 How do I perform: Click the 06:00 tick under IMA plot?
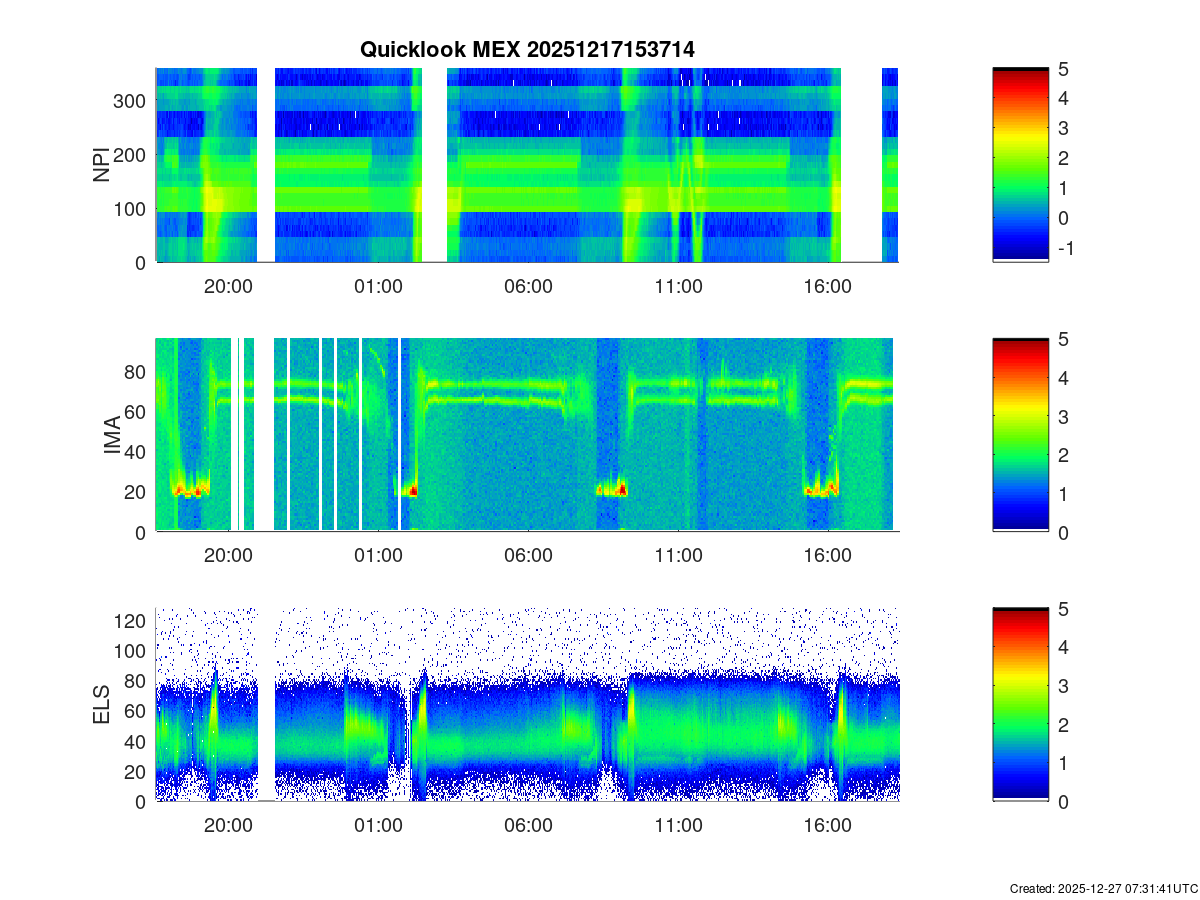coord(528,556)
